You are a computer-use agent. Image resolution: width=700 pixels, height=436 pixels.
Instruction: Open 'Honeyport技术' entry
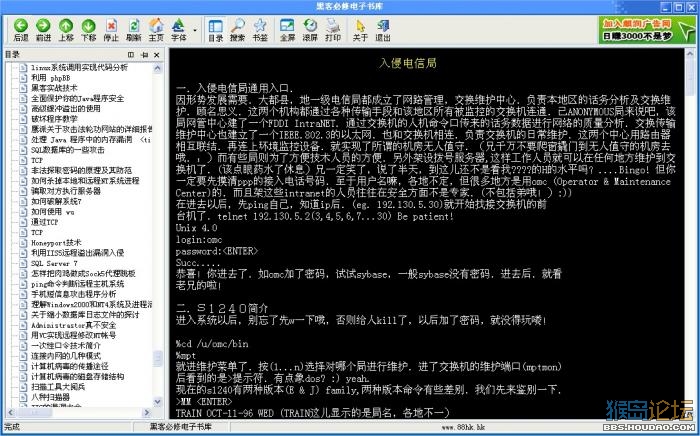[x=56, y=242]
